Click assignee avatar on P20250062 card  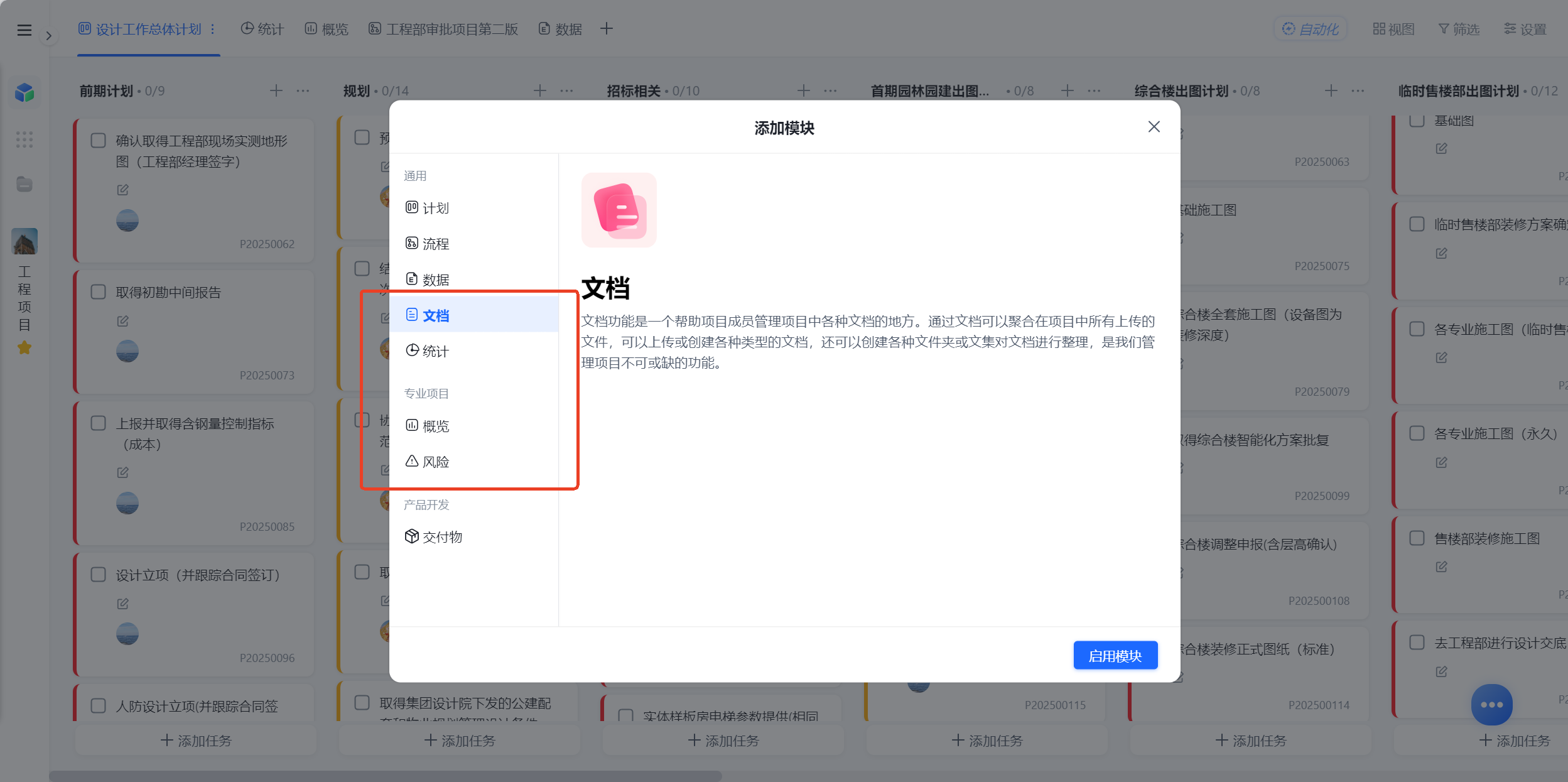click(127, 220)
